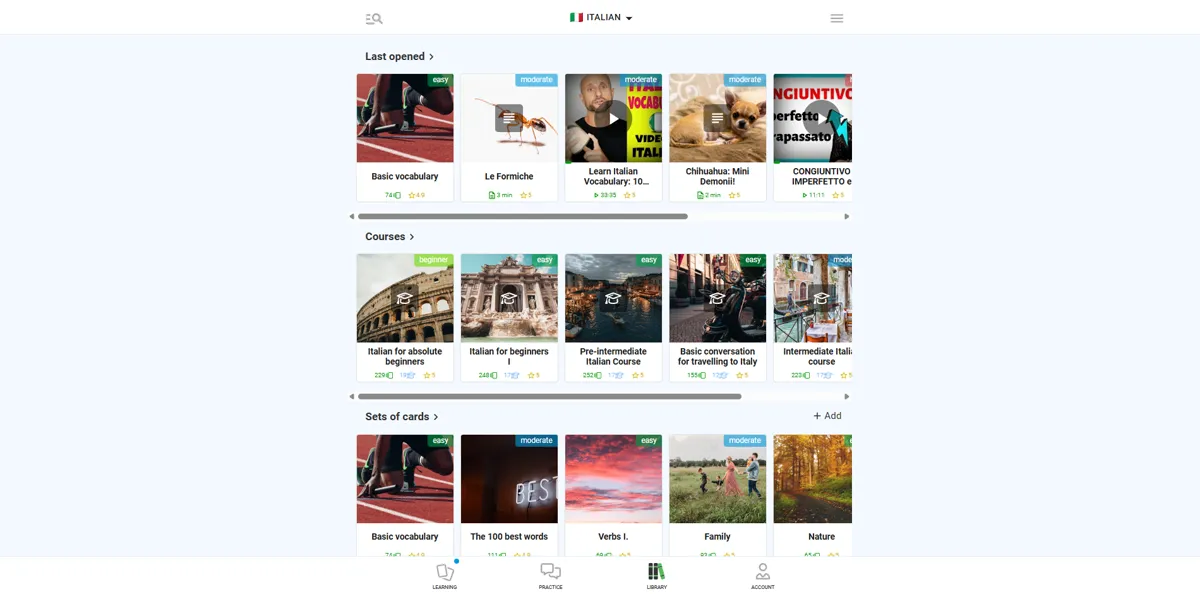Open the Verbs I. card set thumbnail
Image resolution: width=1200 pixels, height=594 pixels.
point(613,478)
